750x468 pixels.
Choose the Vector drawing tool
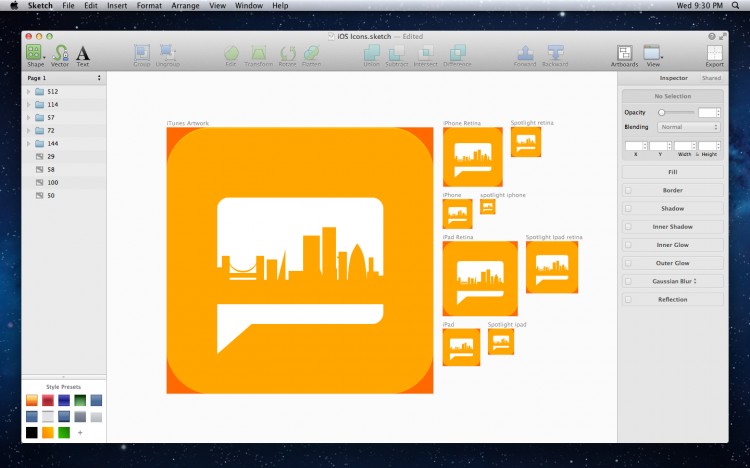point(60,54)
